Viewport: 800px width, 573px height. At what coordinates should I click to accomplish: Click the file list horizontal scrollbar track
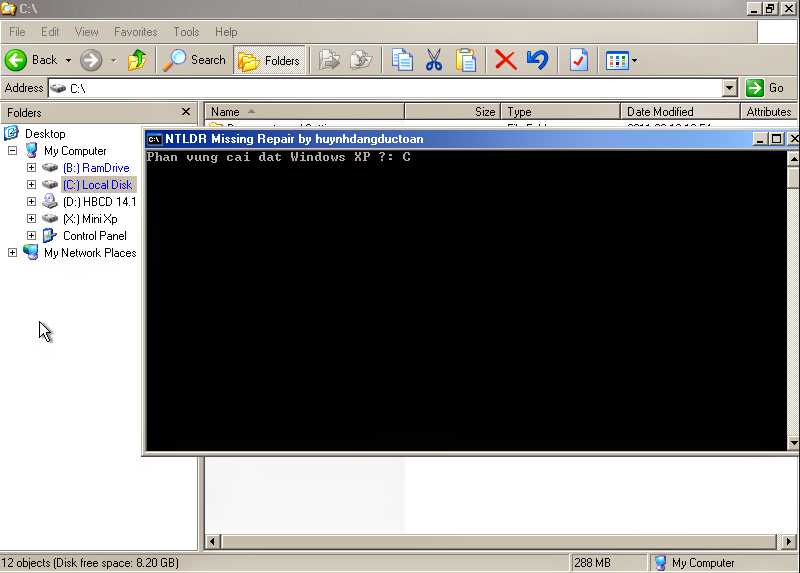coord(499,541)
